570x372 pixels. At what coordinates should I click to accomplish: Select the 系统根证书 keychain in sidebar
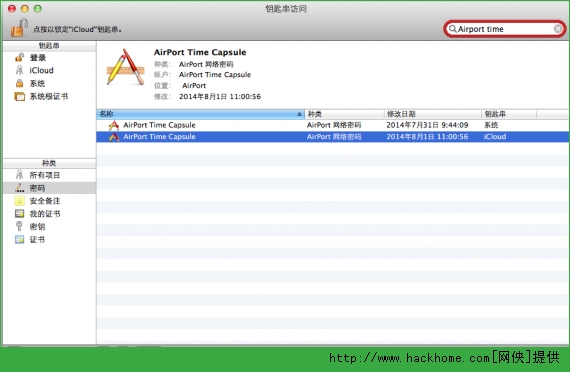pyautogui.click(x=49, y=96)
